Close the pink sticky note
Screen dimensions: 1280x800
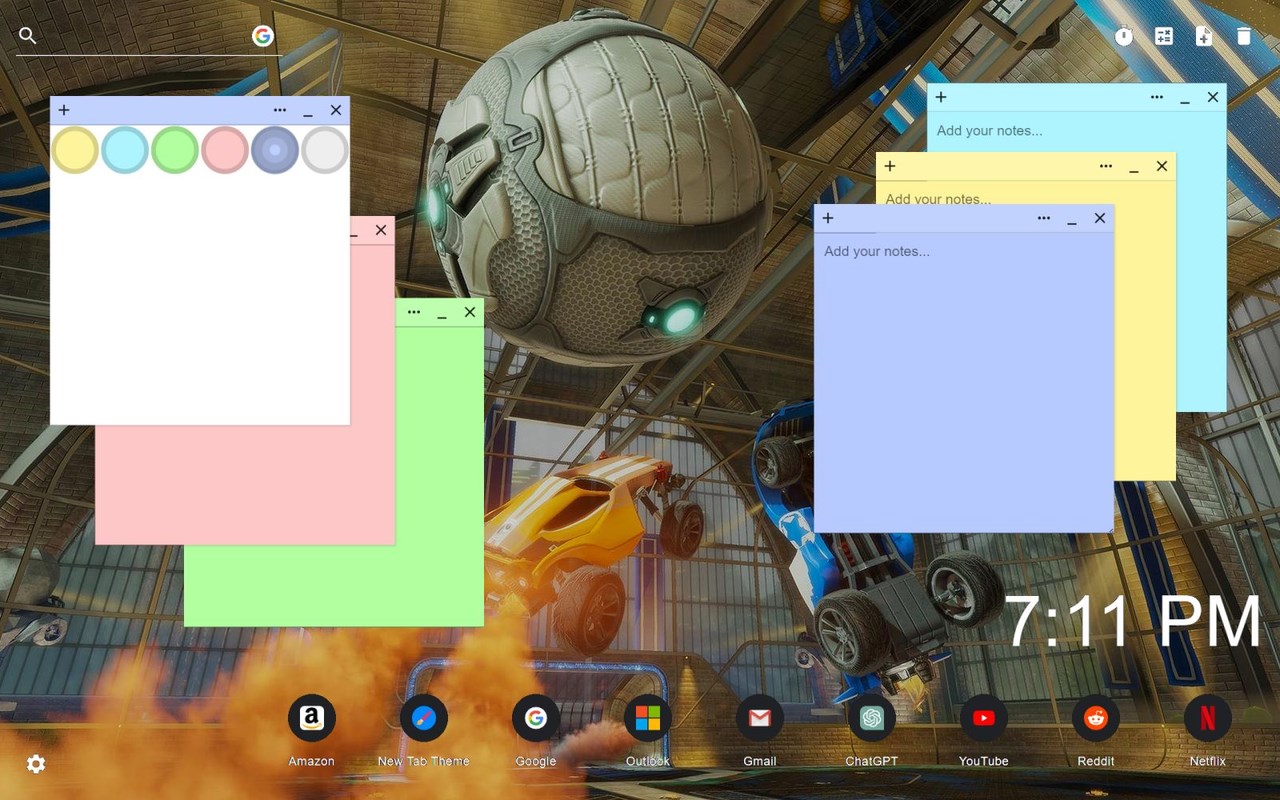tap(381, 230)
